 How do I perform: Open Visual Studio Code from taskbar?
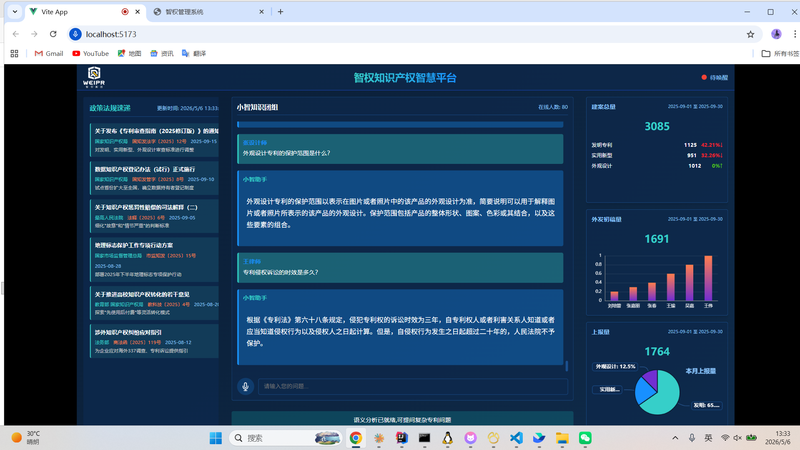pos(516,438)
